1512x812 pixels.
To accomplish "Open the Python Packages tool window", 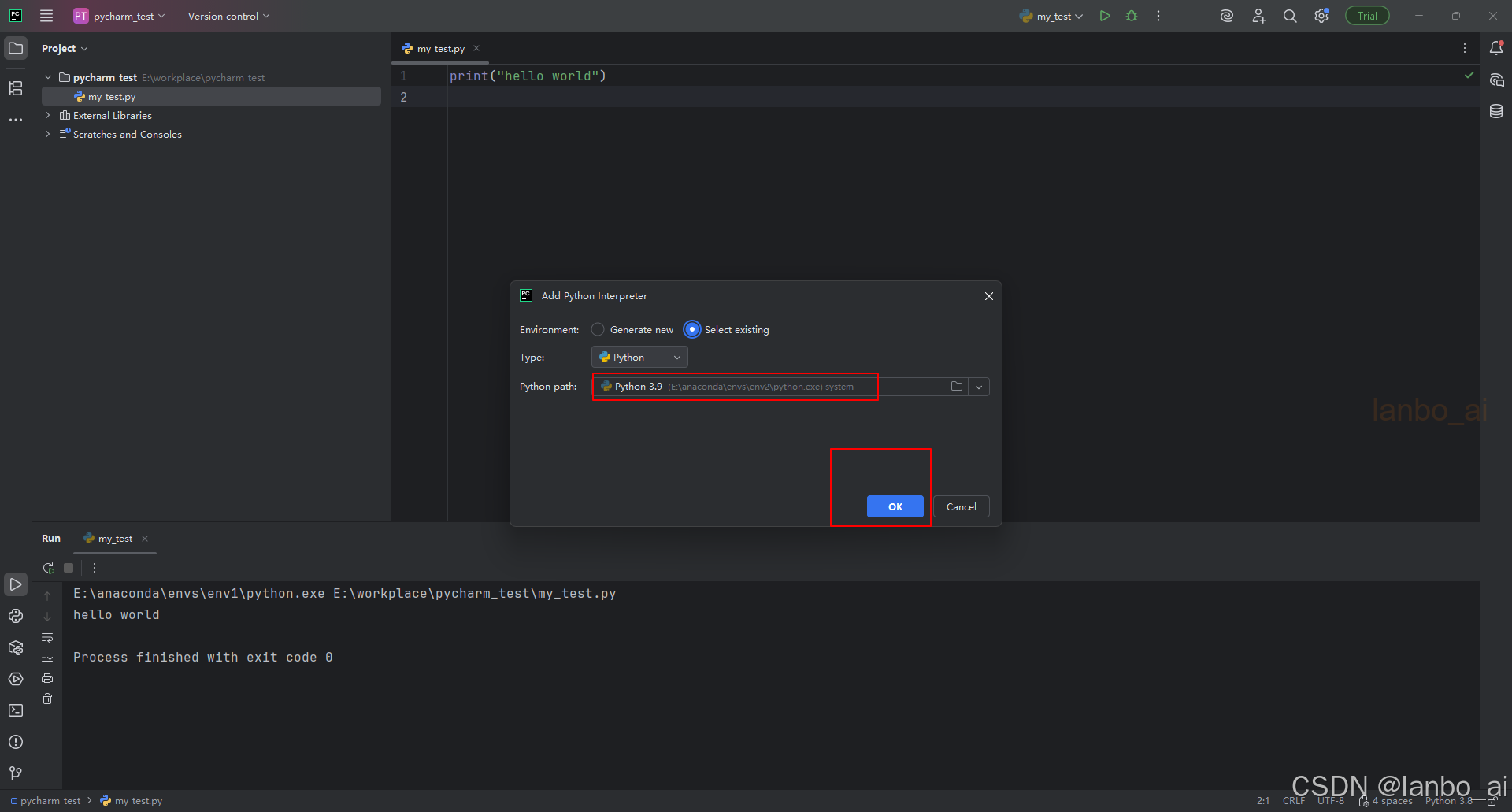I will click(x=16, y=647).
